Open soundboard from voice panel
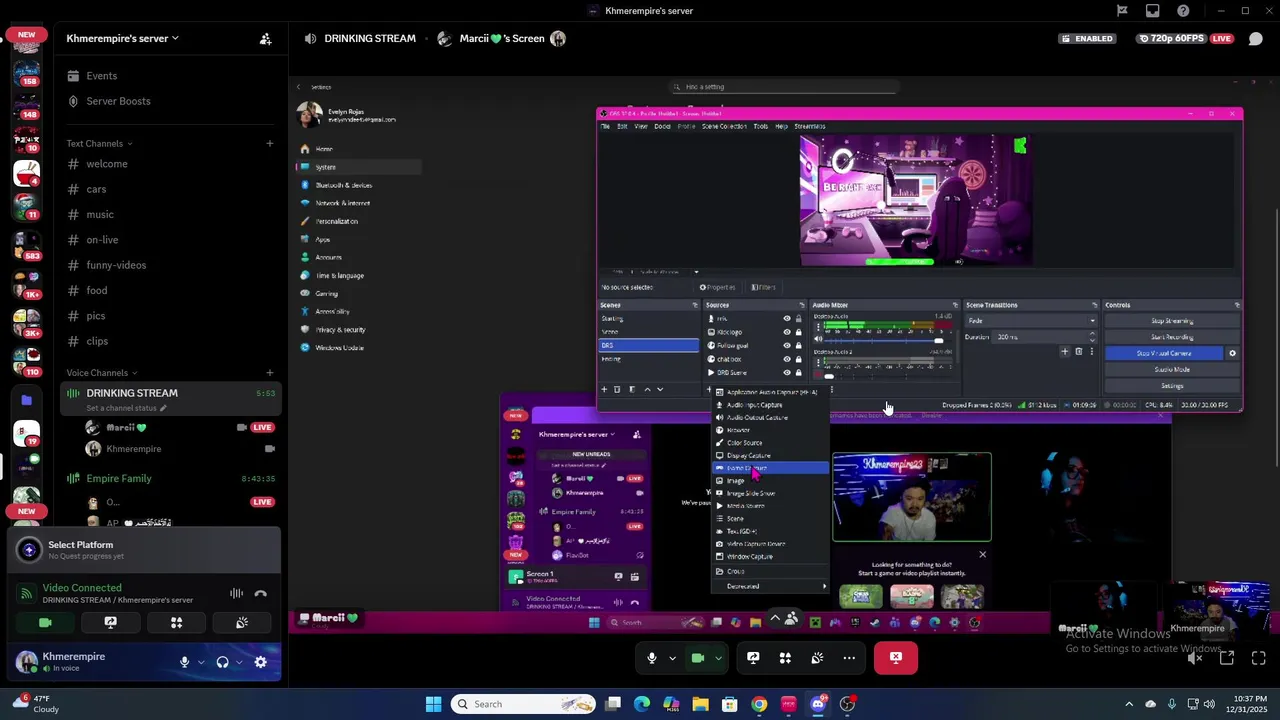This screenshot has height=720, width=1280. 242,622
